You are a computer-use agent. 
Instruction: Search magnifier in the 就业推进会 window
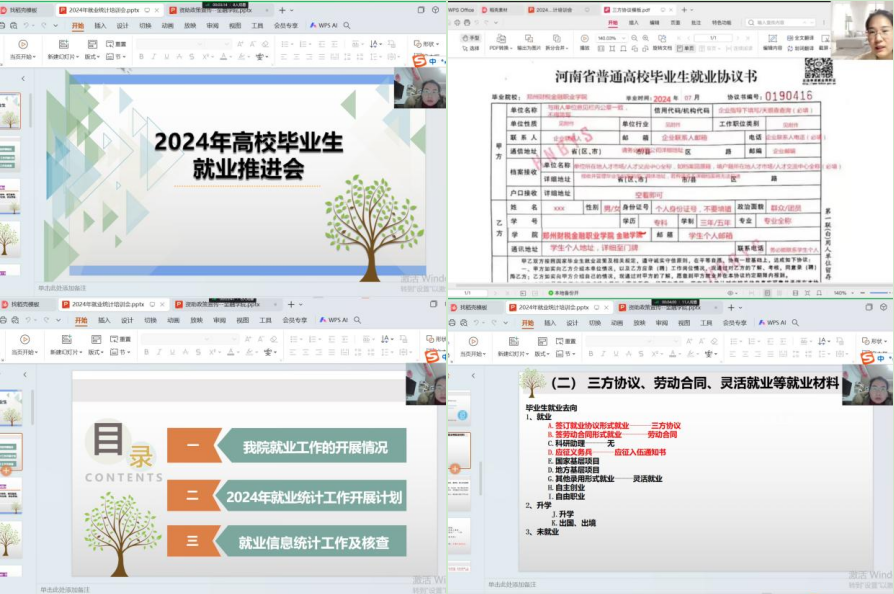347,26
